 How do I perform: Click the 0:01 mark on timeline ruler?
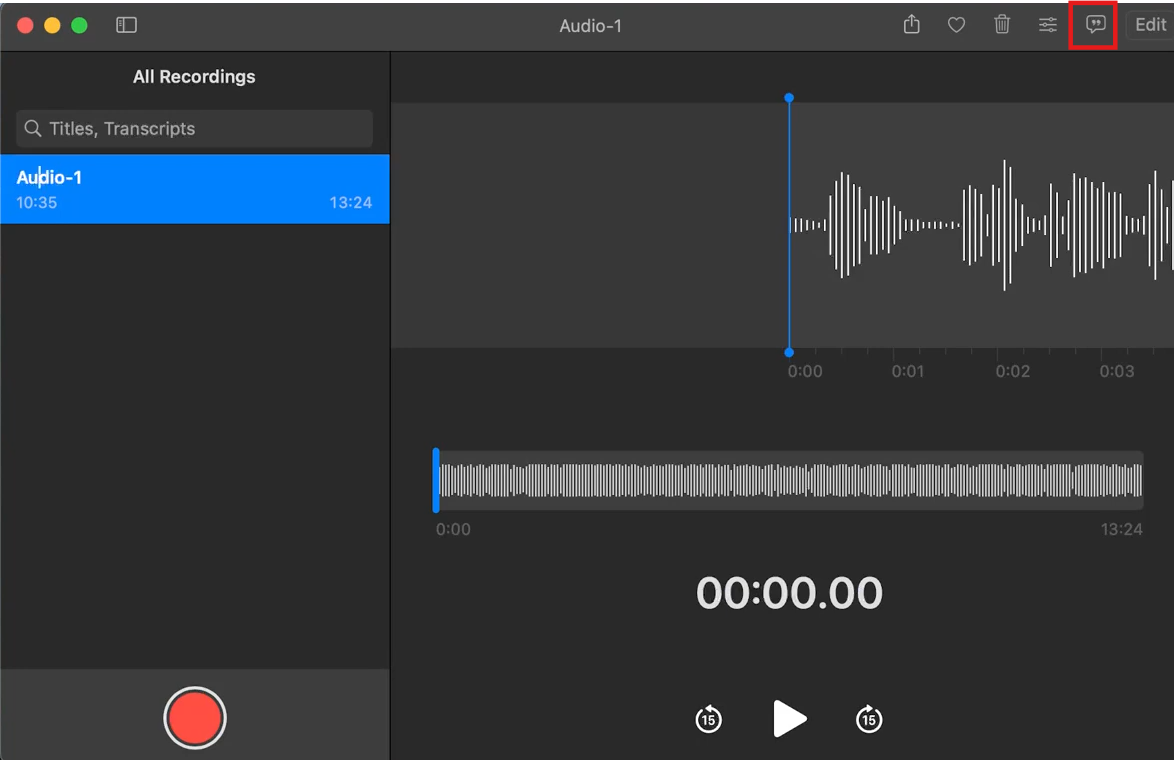point(907,371)
